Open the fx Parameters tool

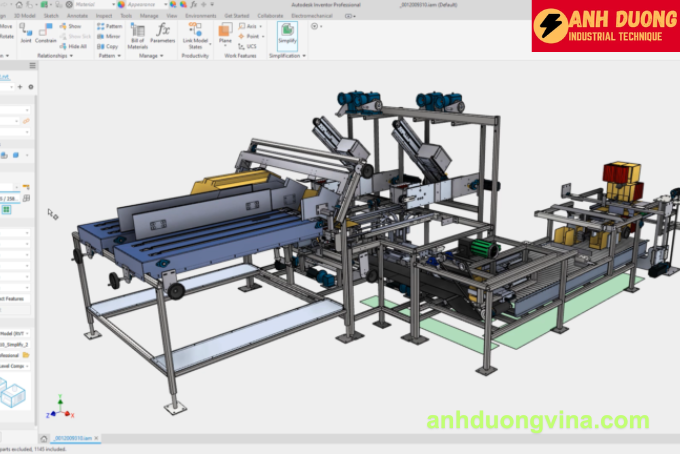click(x=164, y=34)
